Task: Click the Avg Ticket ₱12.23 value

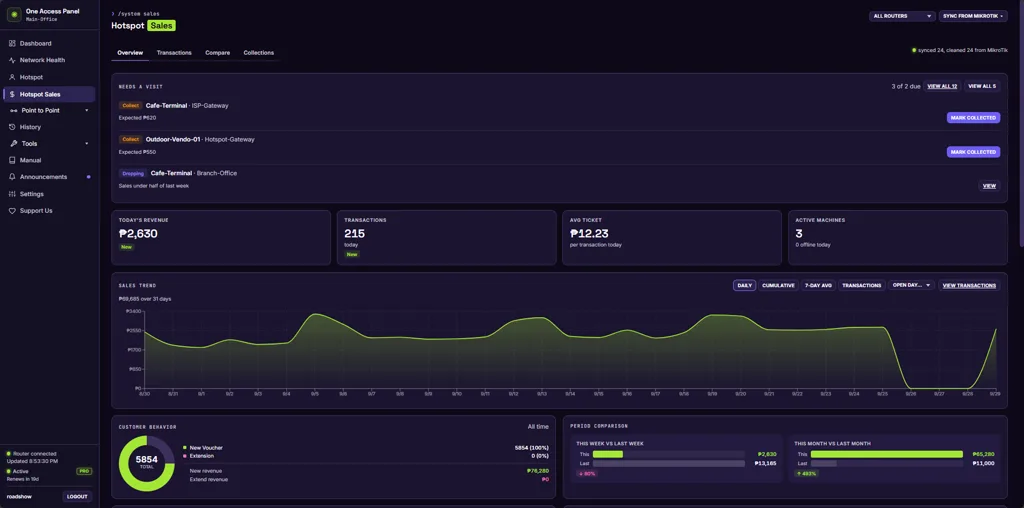Action: coord(589,234)
